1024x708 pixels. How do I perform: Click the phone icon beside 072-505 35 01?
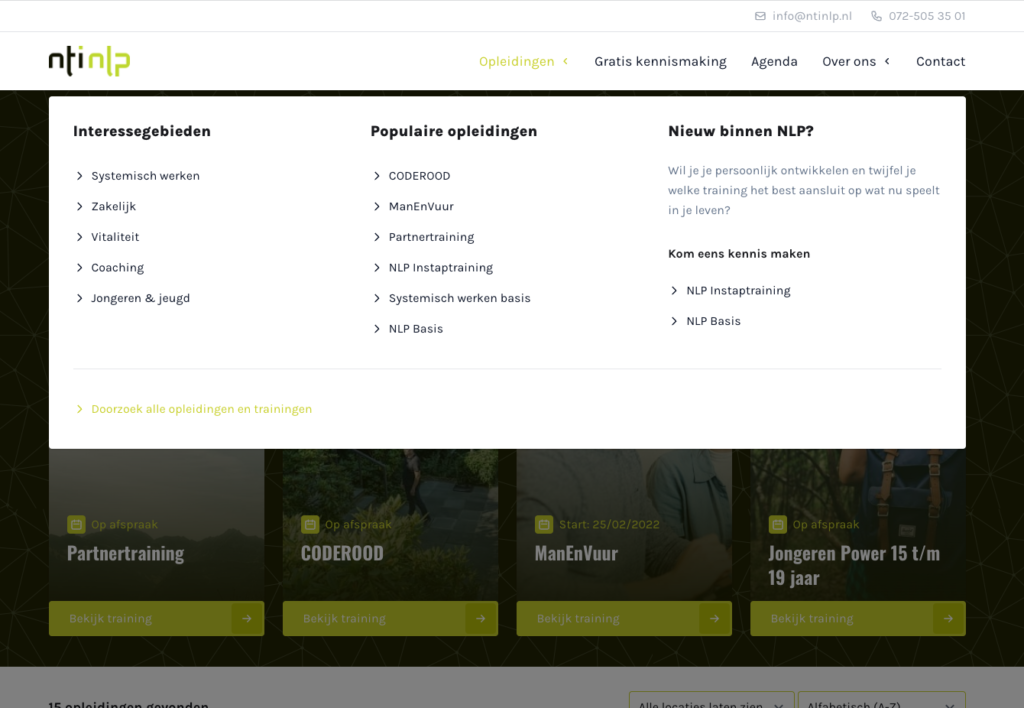click(x=876, y=16)
